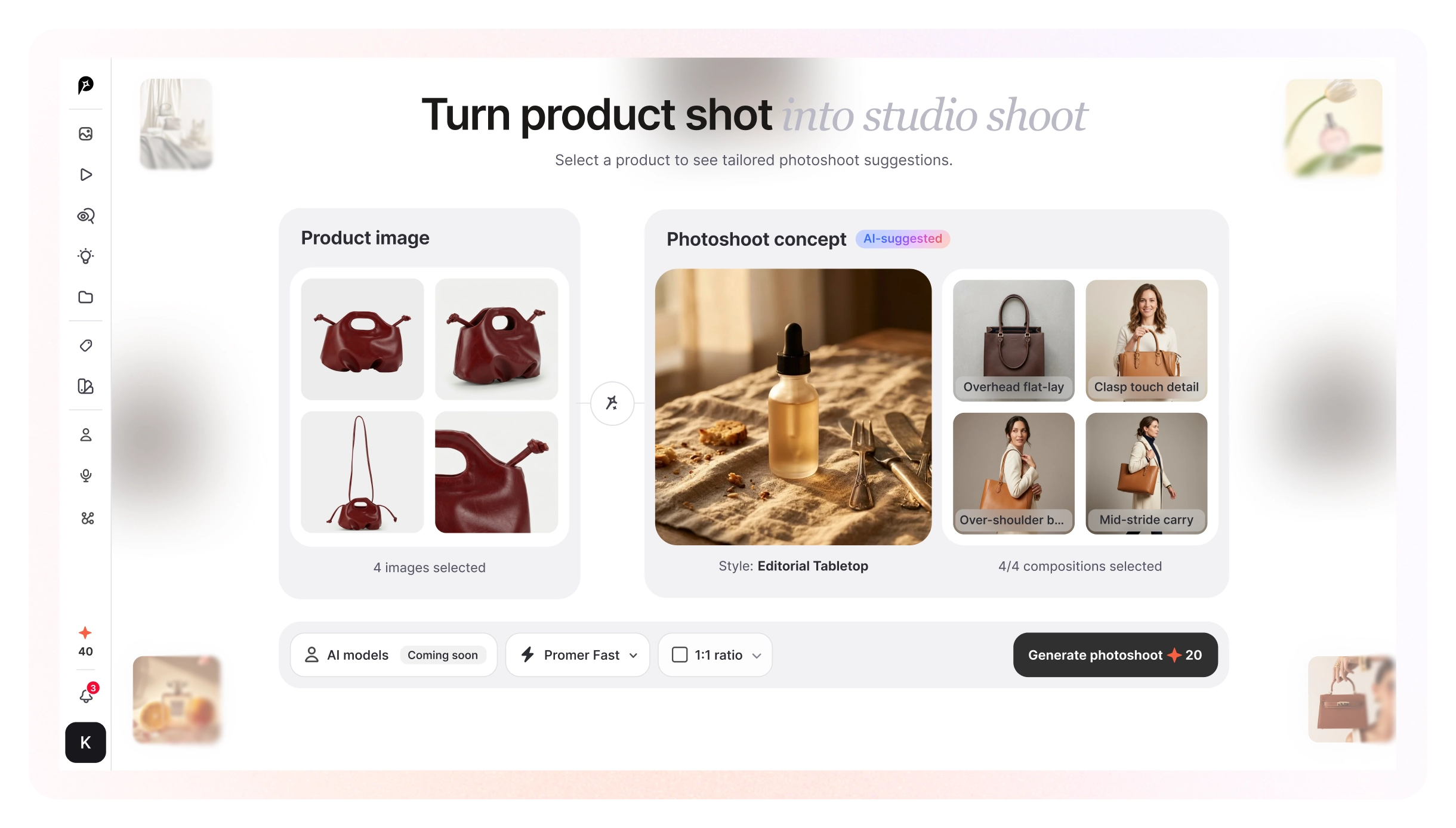Select the Clasp touch detail composition

[1146, 341]
